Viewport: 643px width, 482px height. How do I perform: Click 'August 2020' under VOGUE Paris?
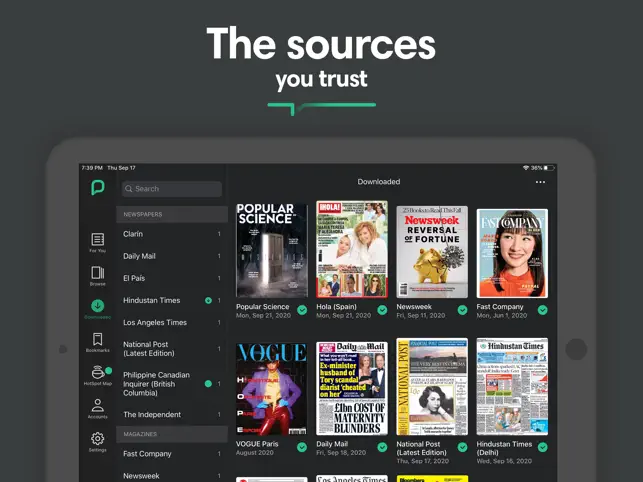(254, 453)
